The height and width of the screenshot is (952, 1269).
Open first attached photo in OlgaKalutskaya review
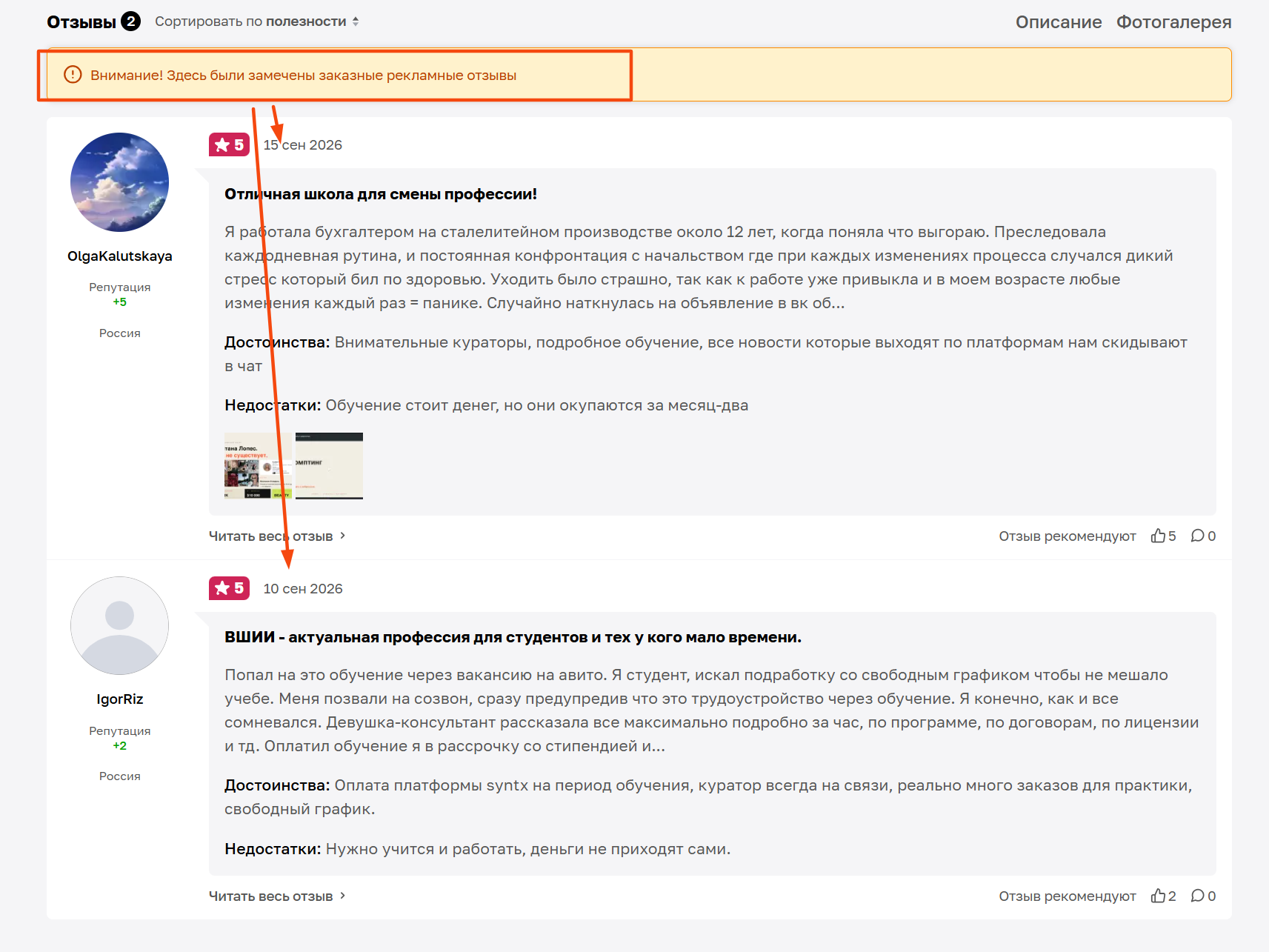pos(259,466)
